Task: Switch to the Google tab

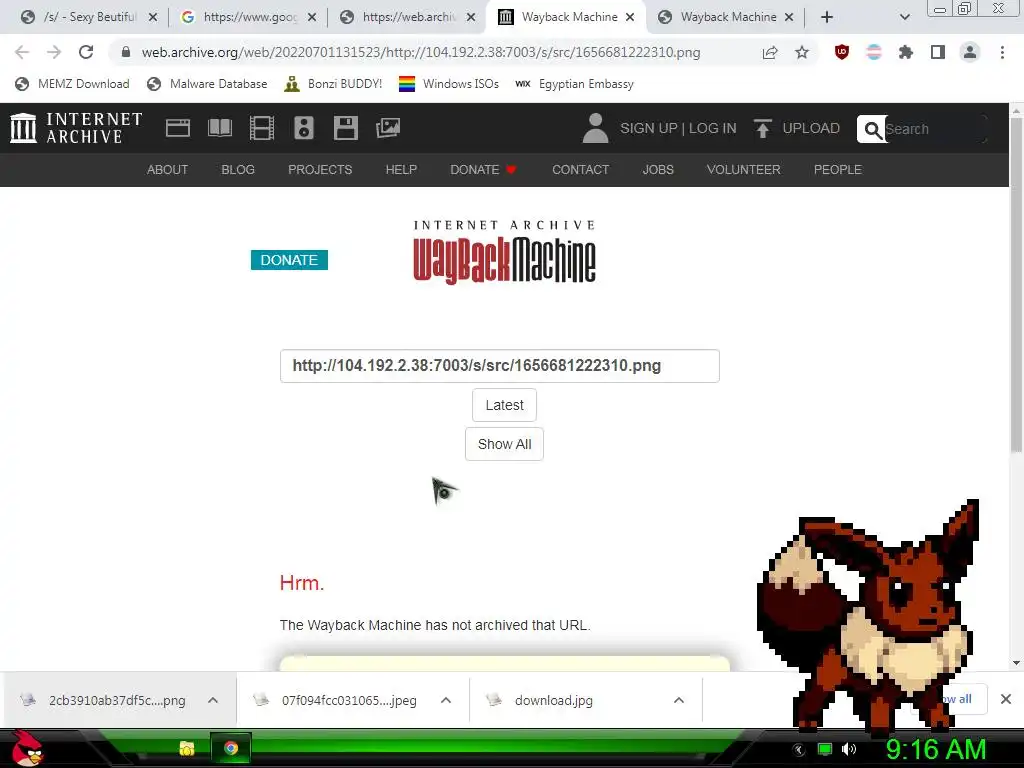Action: point(248,17)
